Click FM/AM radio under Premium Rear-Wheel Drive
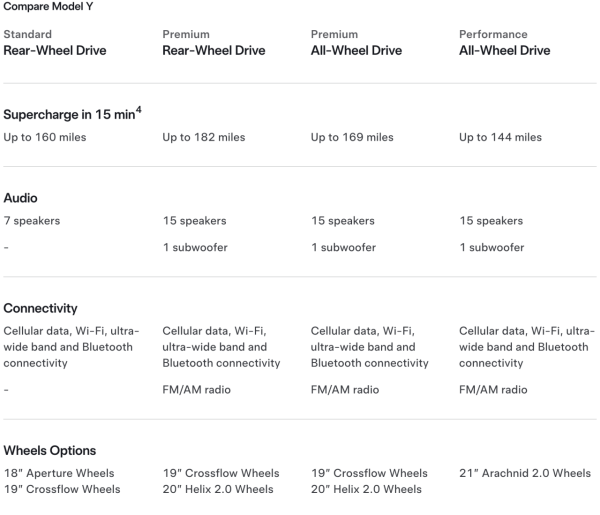 196,390
